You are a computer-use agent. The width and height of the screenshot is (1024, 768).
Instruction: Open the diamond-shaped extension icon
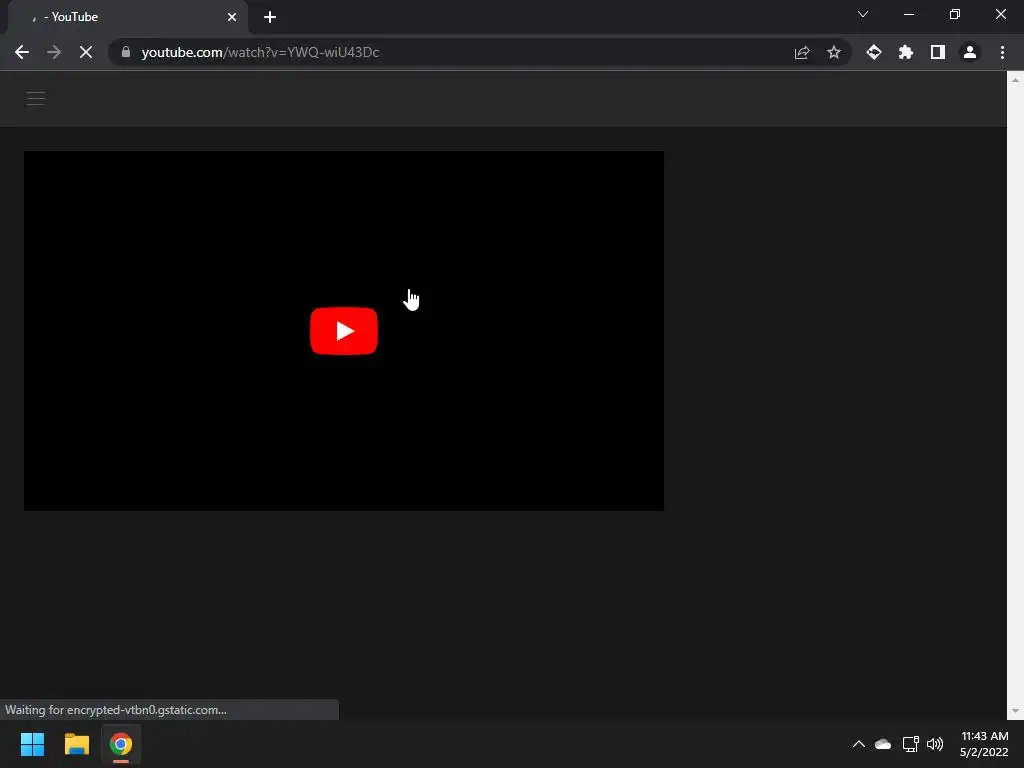tap(874, 52)
